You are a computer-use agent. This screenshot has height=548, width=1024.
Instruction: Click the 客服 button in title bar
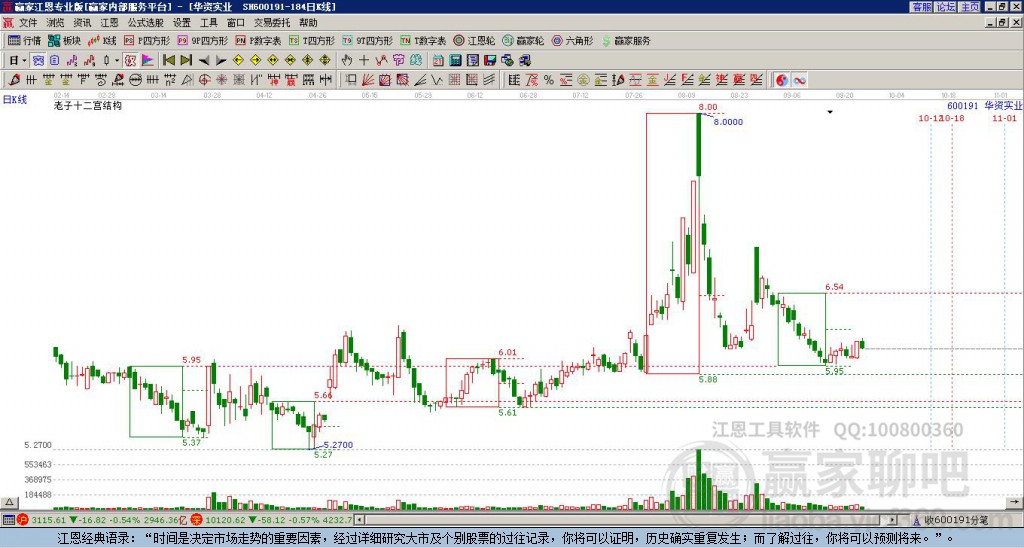[921, 7]
